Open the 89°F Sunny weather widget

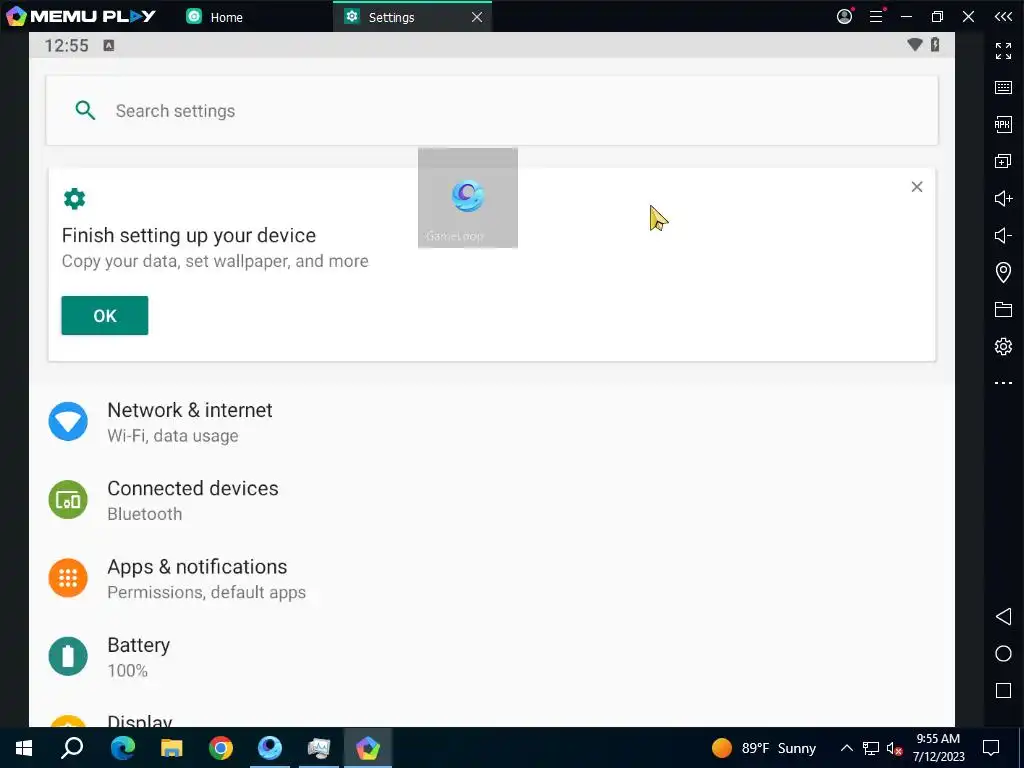click(x=763, y=748)
